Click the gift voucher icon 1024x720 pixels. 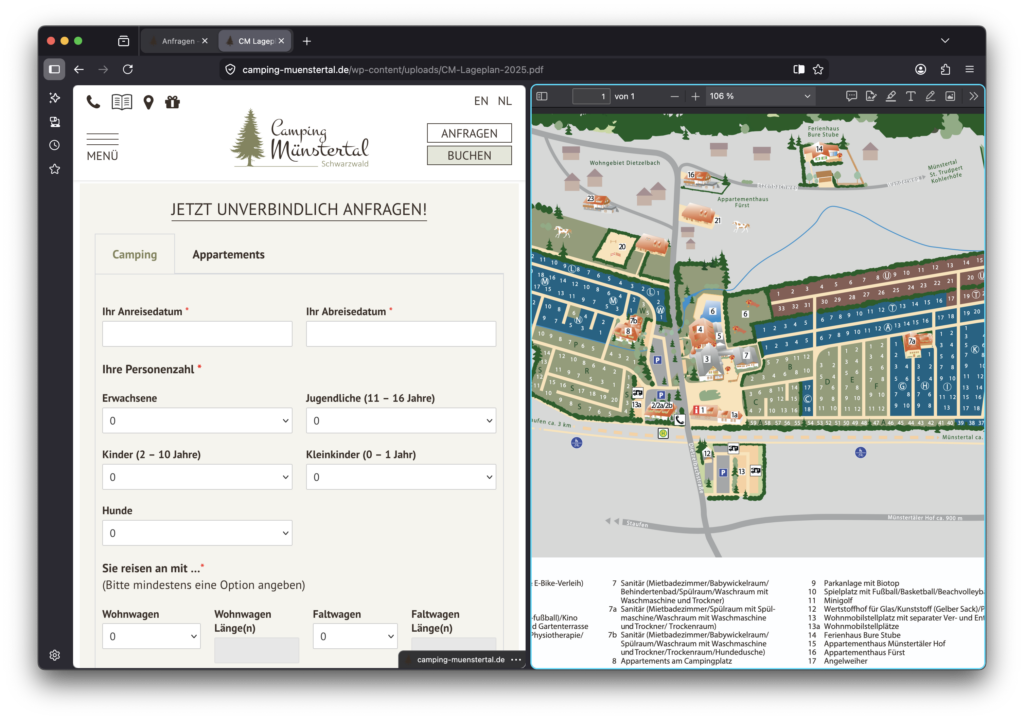point(172,101)
